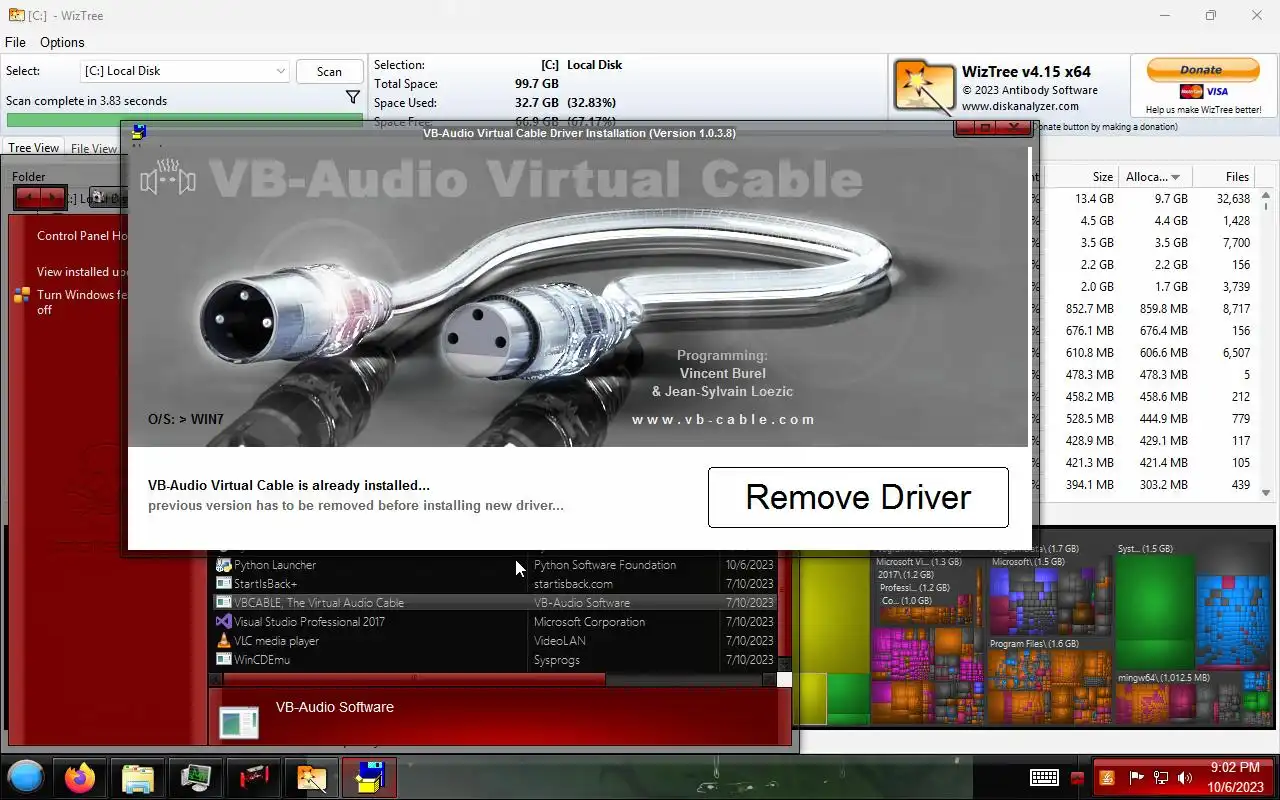Open the drive selection dropdown in WizTree
Image resolution: width=1280 pixels, height=800 pixels.
[185, 71]
